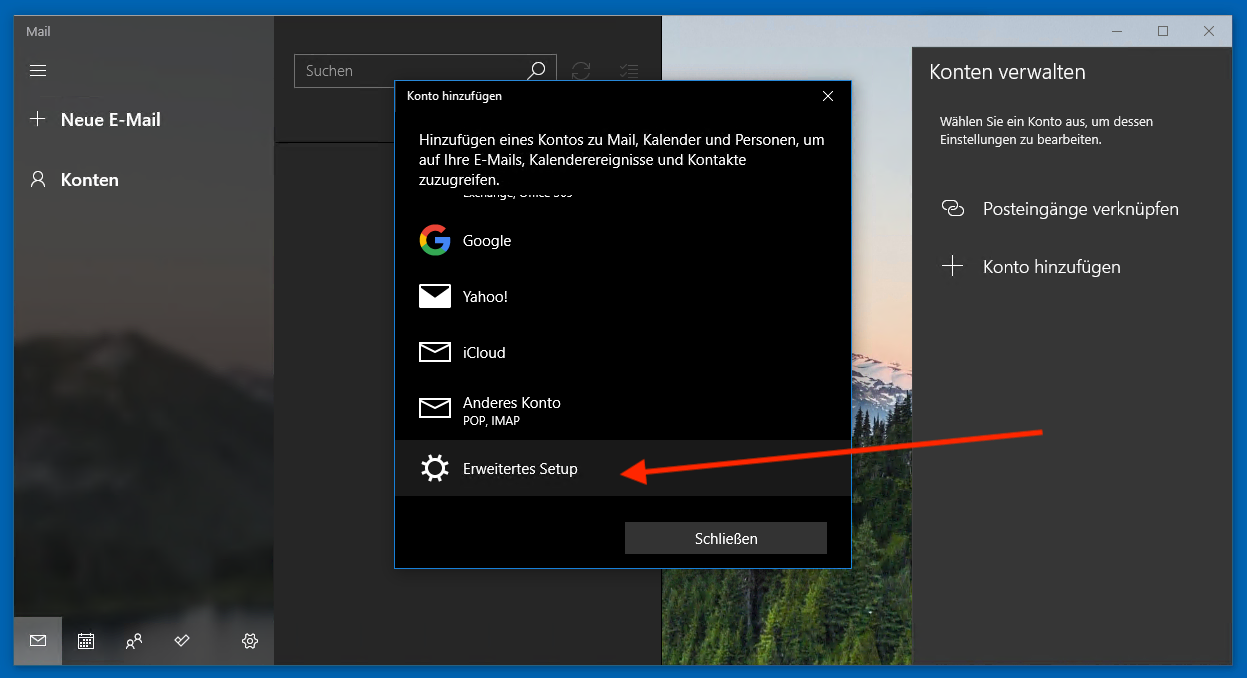Click the sync/refresh icon above the message list
The width and height of the screenshot is (1247, 678).
coord(581,70)
